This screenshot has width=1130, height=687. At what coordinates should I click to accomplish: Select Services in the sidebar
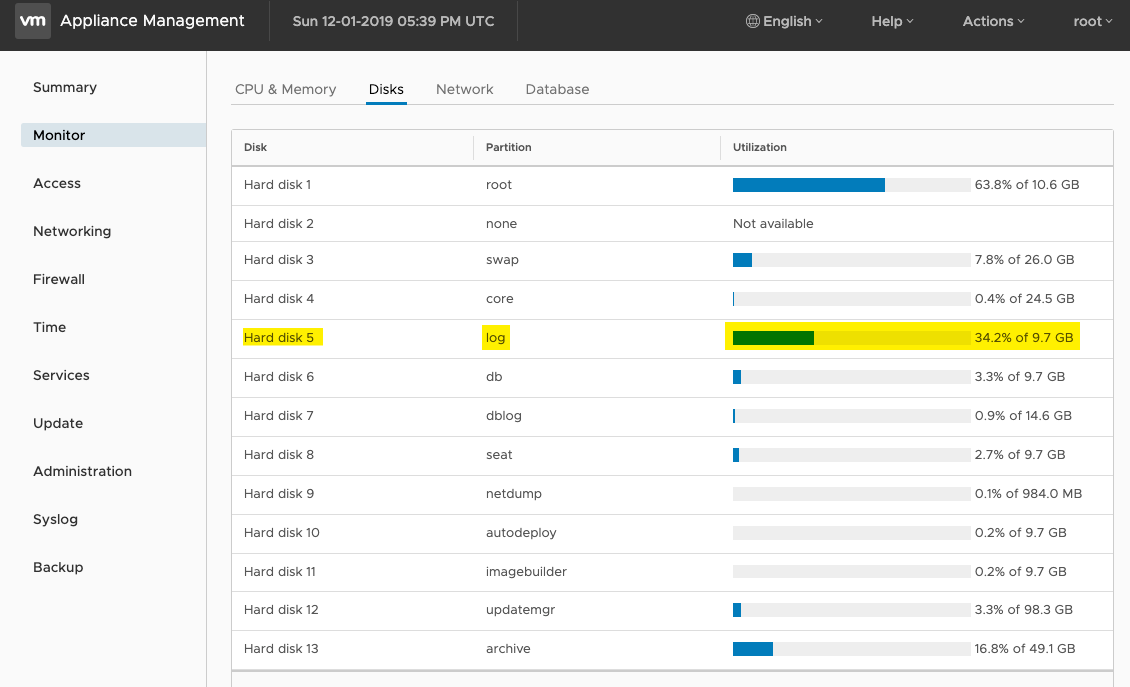tap(61, 375)
